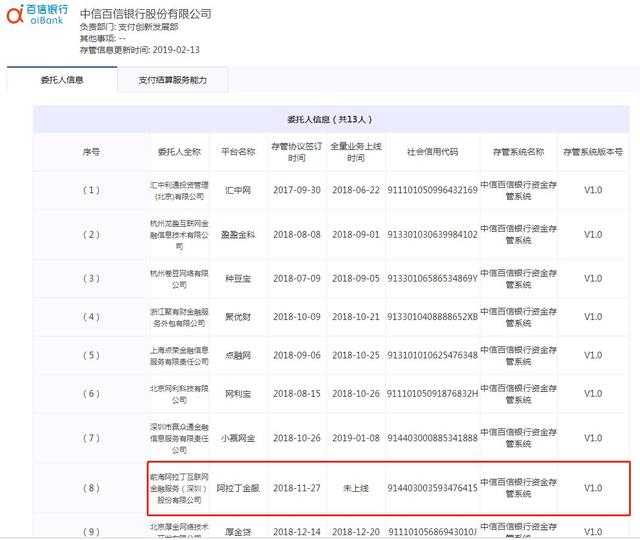Click signing date 2018-12-14
Viewport: 640px width, 540px height.
point(297,532)
